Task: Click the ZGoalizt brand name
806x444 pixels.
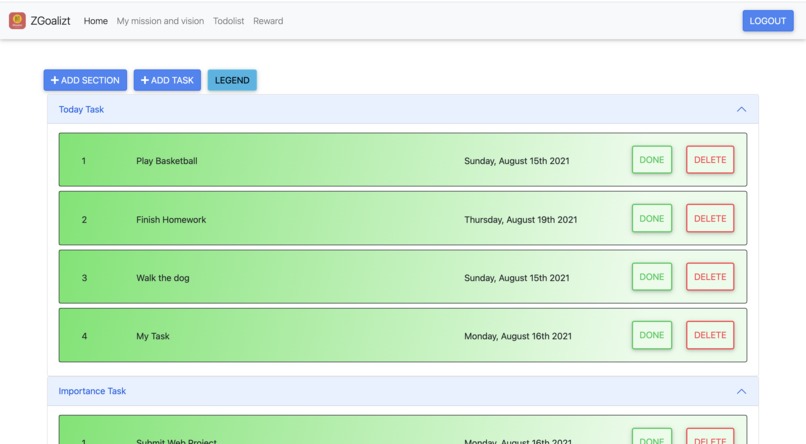Action: click(50, 21)
